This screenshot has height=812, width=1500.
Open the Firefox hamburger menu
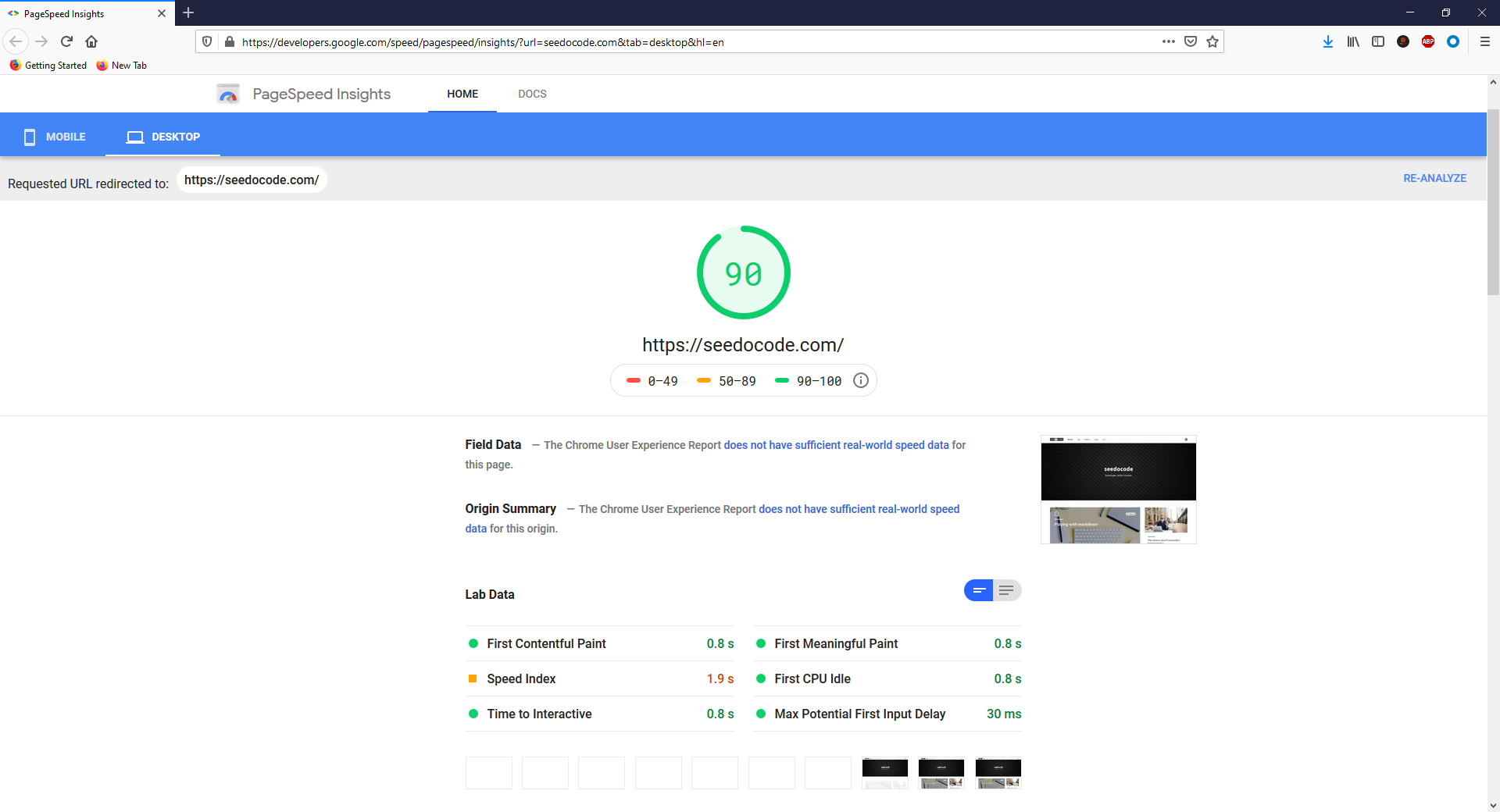coord(1485,41)
